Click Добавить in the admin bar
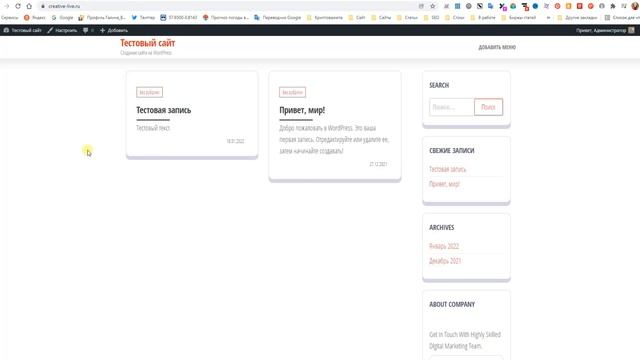This screenshot has width=640, height=360. 113,30
